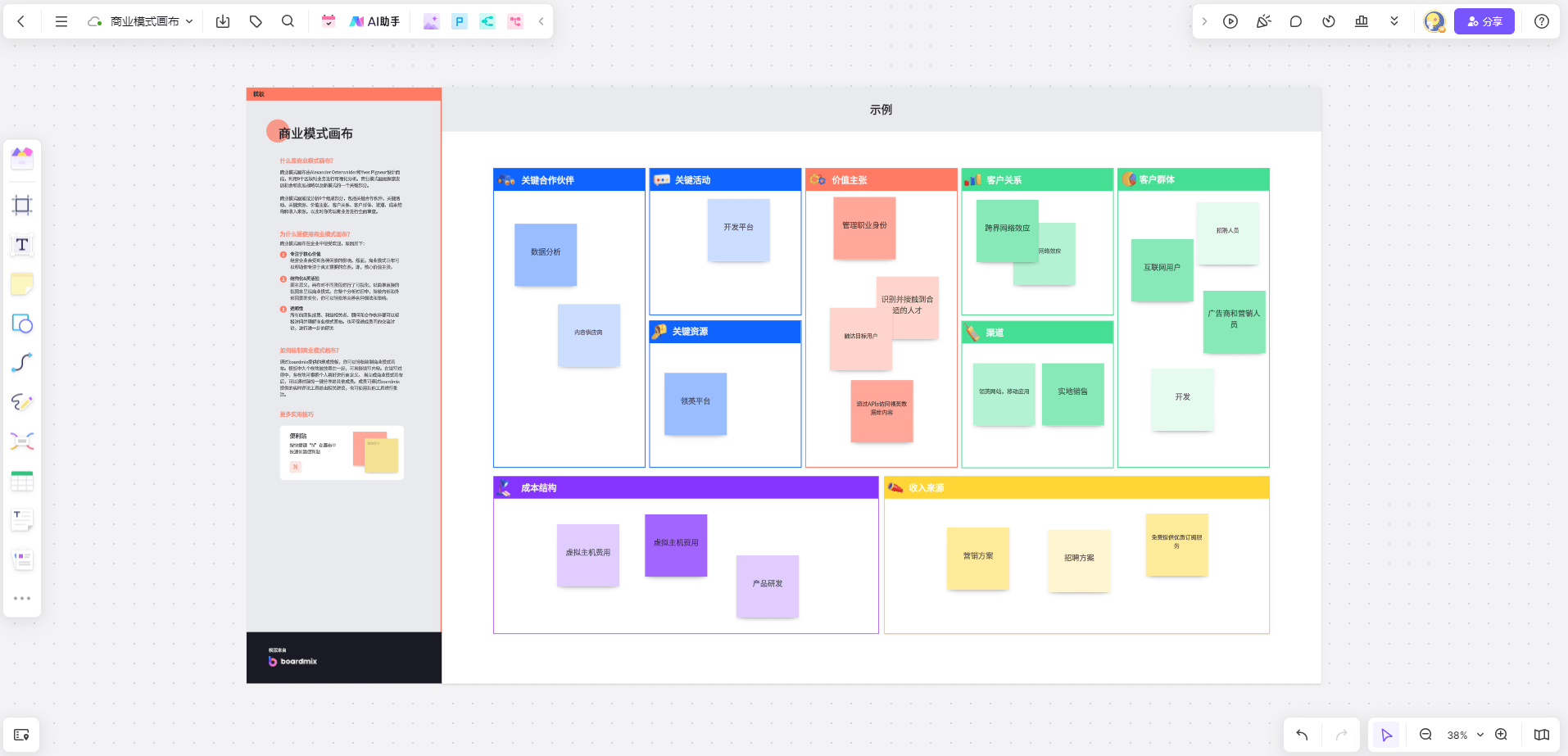Viewport: 1568px width, 756px height.
Task: Select the shapes tool
Action: pyautogui.click(x=22, y=324)
